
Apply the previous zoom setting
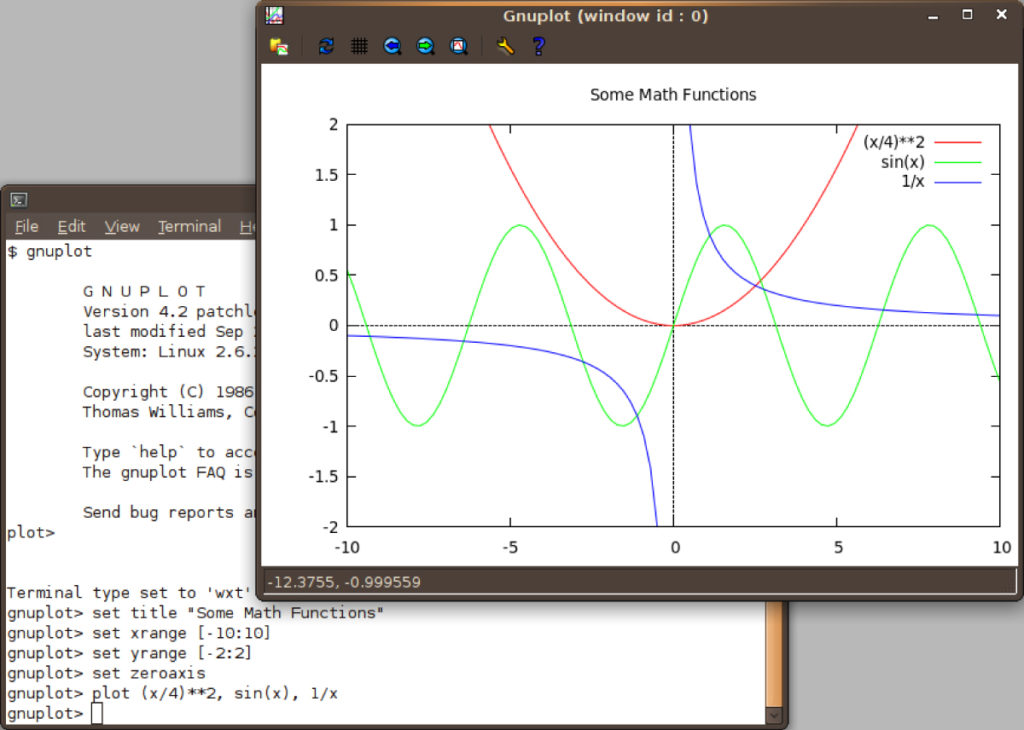(392, 45)
